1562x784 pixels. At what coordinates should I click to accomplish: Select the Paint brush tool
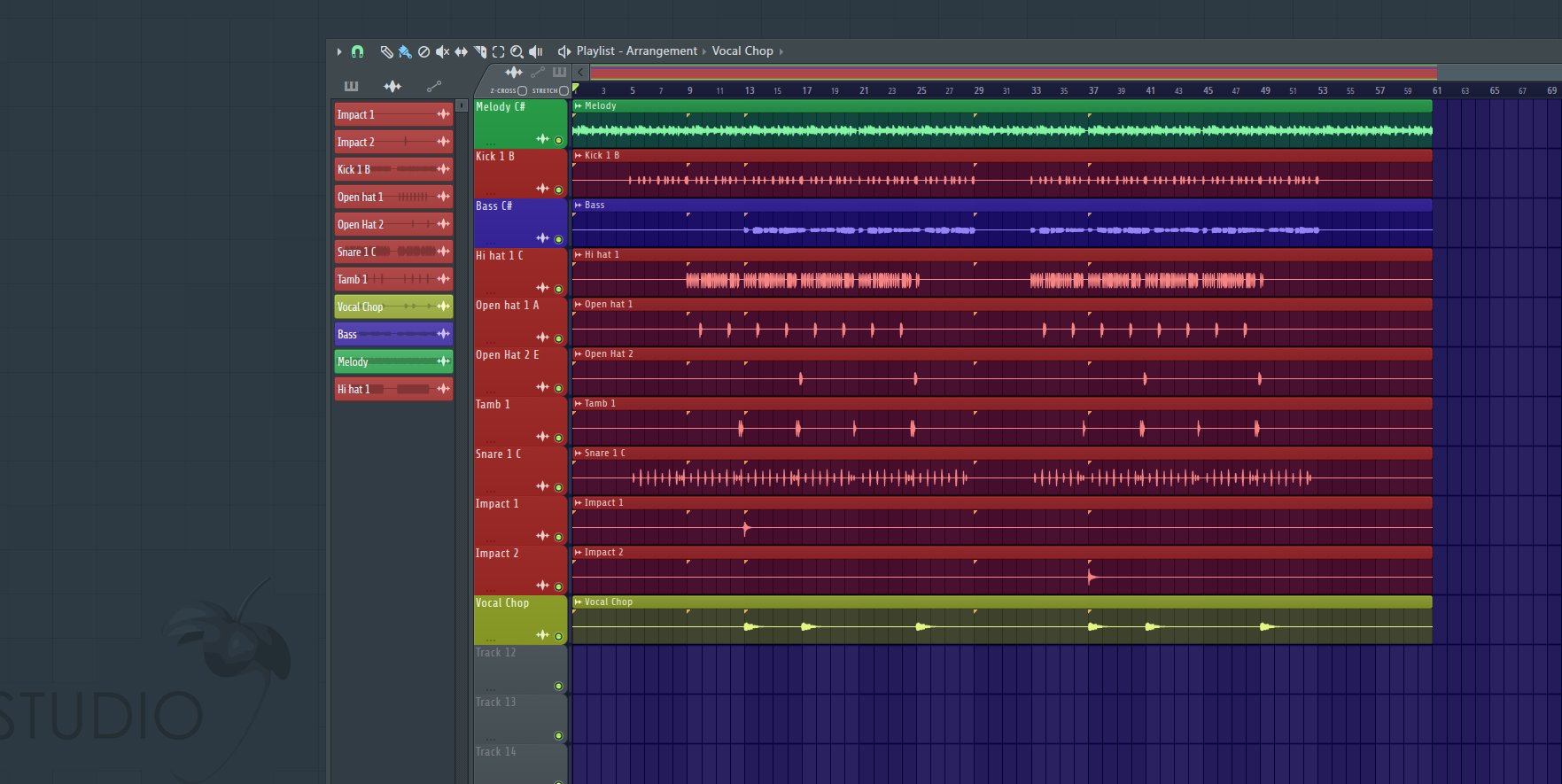coord(405,51)
